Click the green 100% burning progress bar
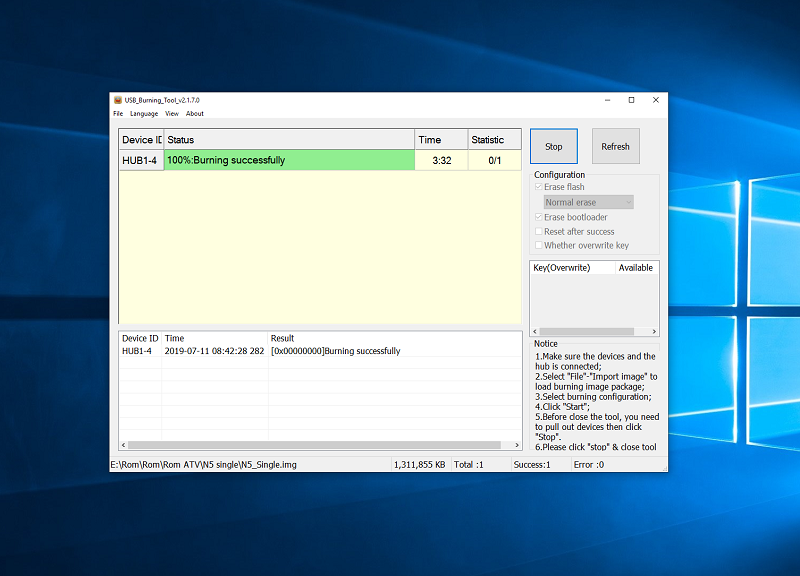The image size is (800, 576). coord(289,160)
